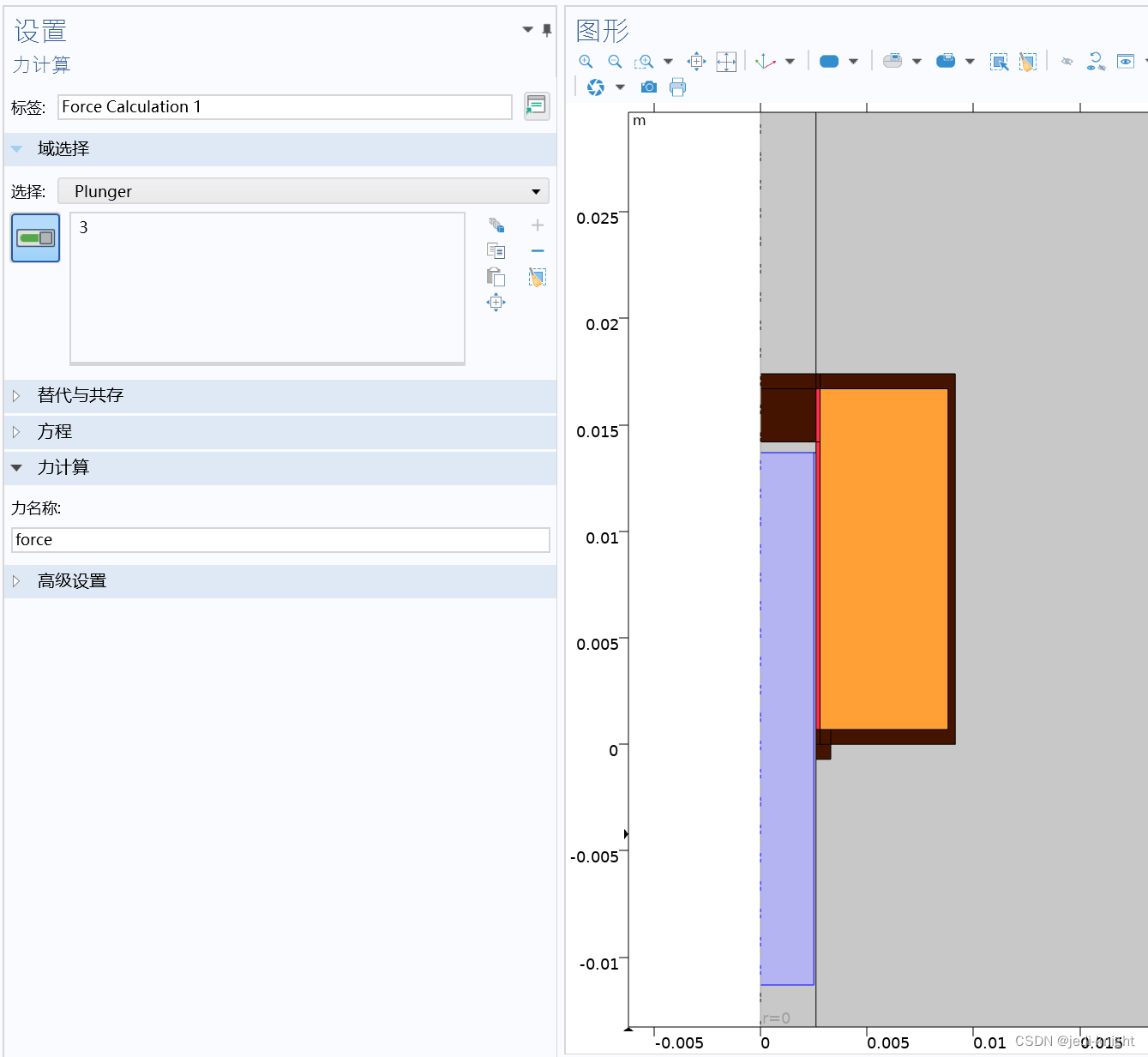The image size is (1148, 1057).
Task: Click the plus add-to-selection icon
Action: (538, 225)
